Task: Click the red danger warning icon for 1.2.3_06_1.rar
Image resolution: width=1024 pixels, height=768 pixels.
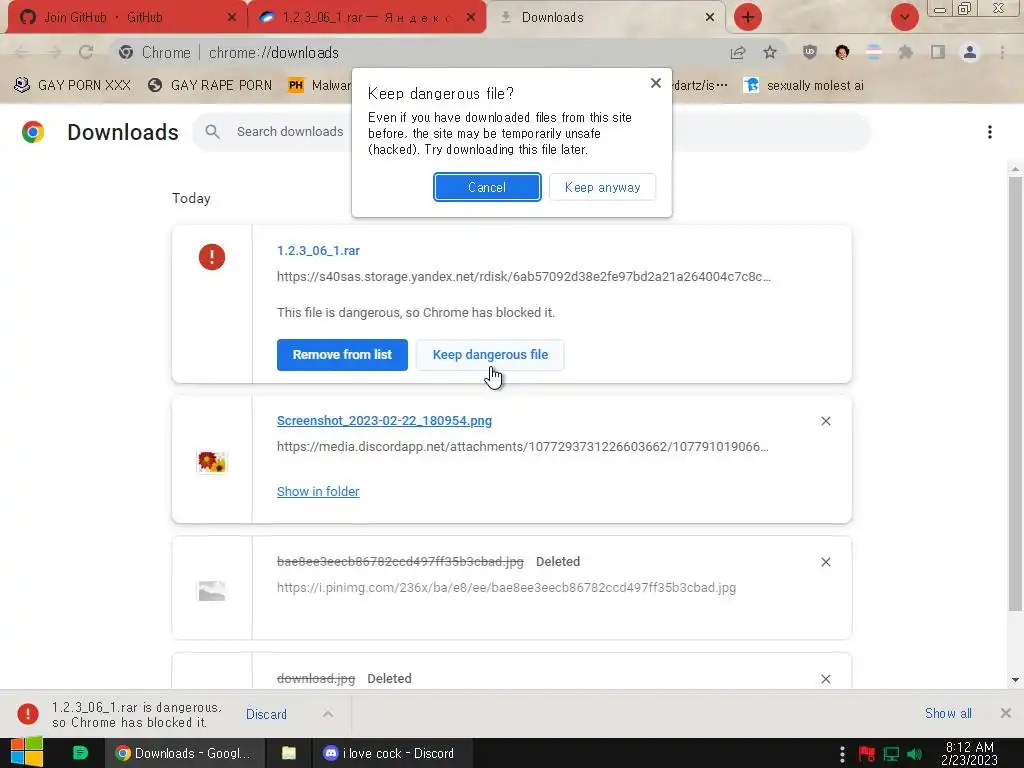Action: pyautogui.click(x=212, y=257)
